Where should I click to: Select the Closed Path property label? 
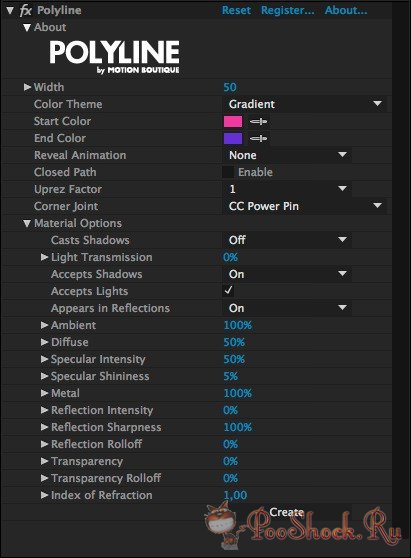[x=65, y=172]
